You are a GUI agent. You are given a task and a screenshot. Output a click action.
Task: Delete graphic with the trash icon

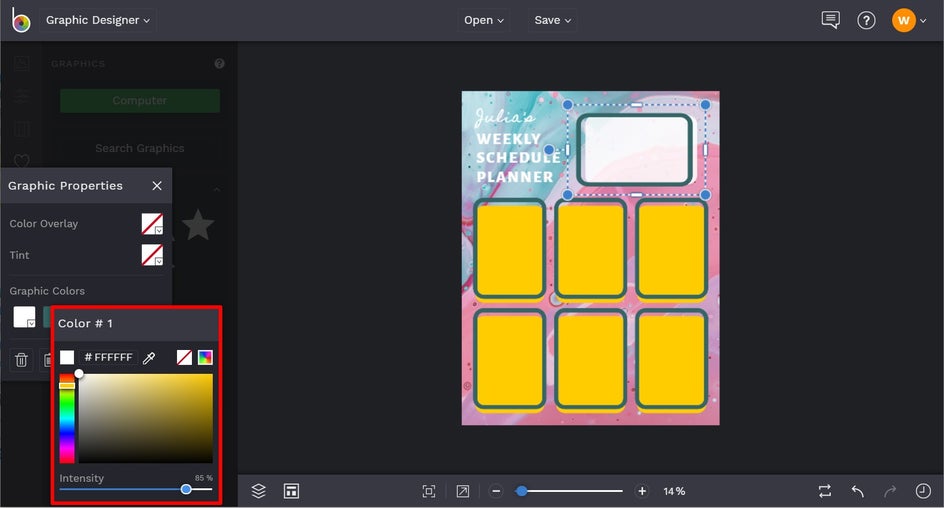click(x=21, y=359)
